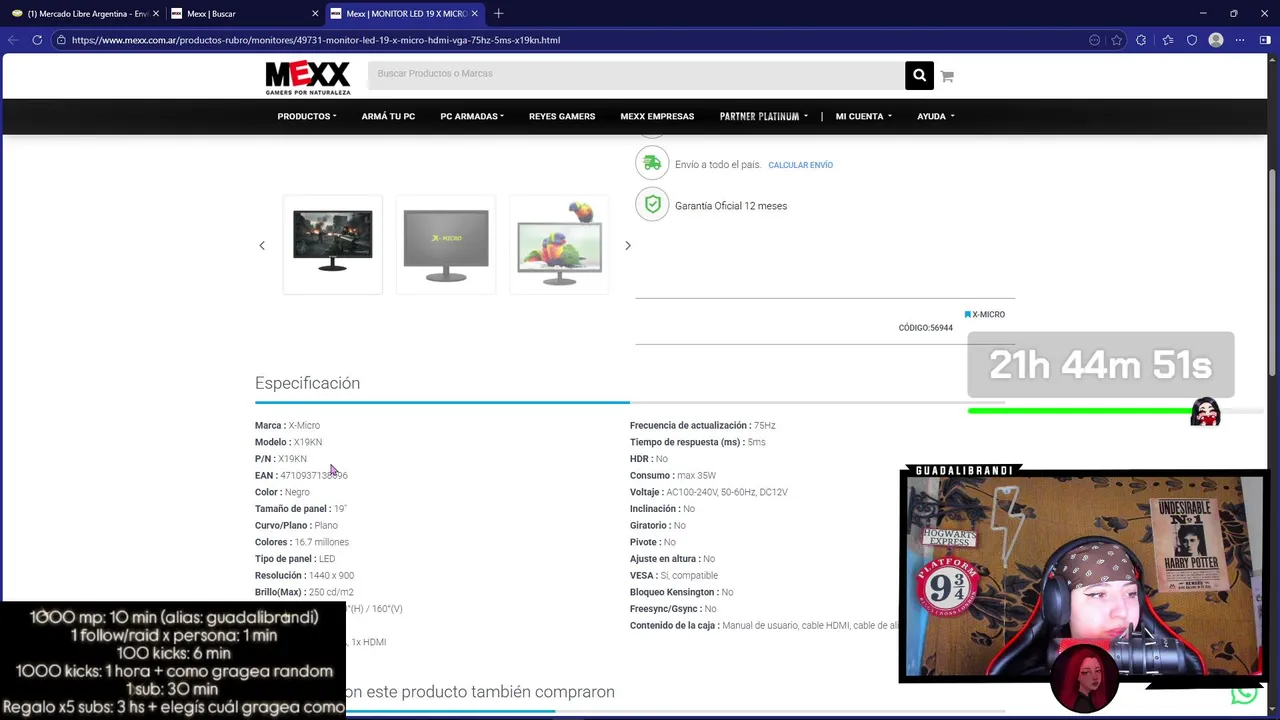Open the REYES GAMERS menu item

(562, 116)
